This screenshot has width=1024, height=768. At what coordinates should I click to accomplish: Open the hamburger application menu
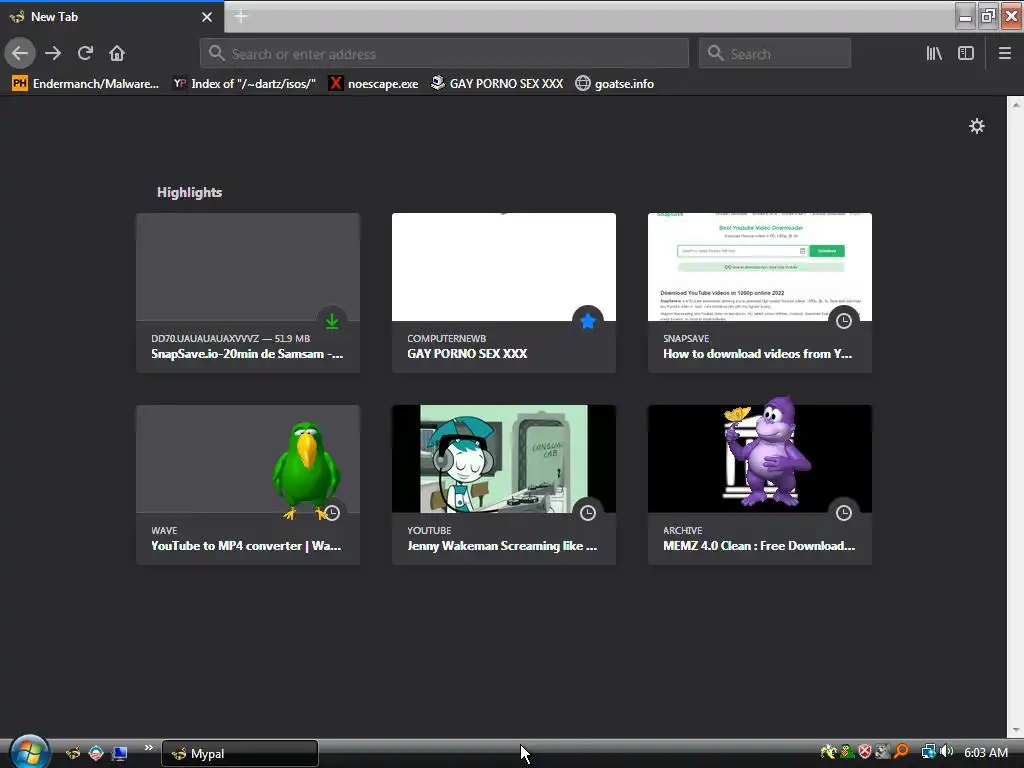pos(1004,53)
